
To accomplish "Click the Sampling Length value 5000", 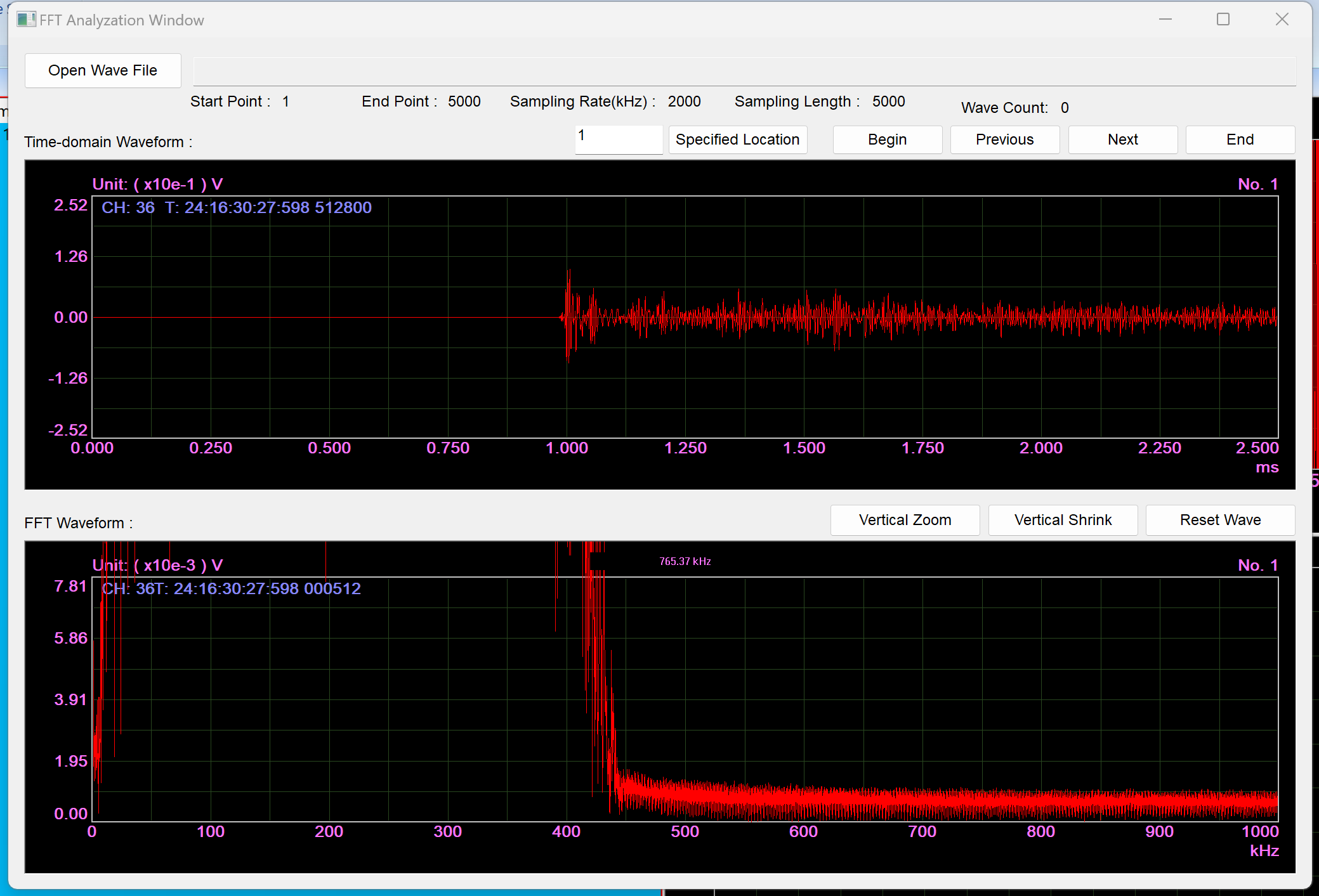I will [x=889, y=101].
